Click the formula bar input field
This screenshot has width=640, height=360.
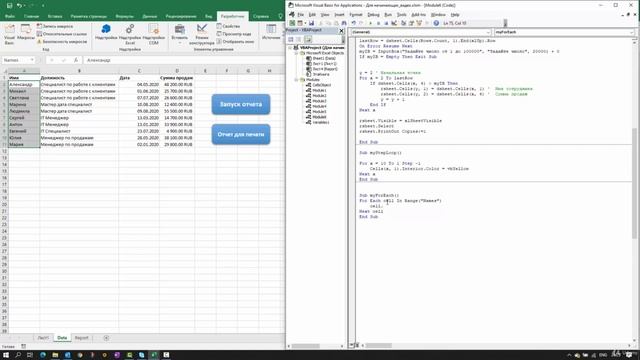coord(184,60)
